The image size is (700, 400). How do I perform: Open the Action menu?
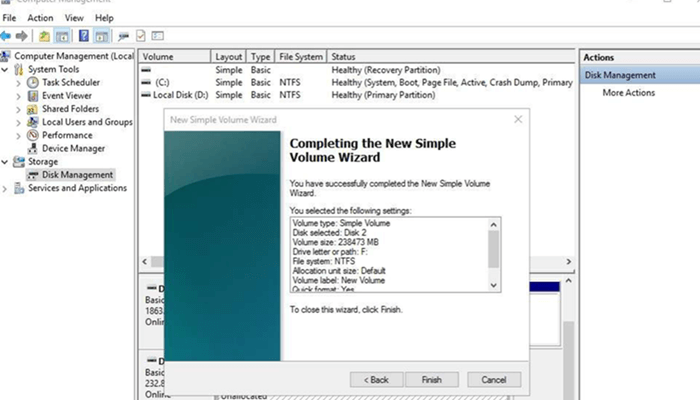[x=41, y=18]
